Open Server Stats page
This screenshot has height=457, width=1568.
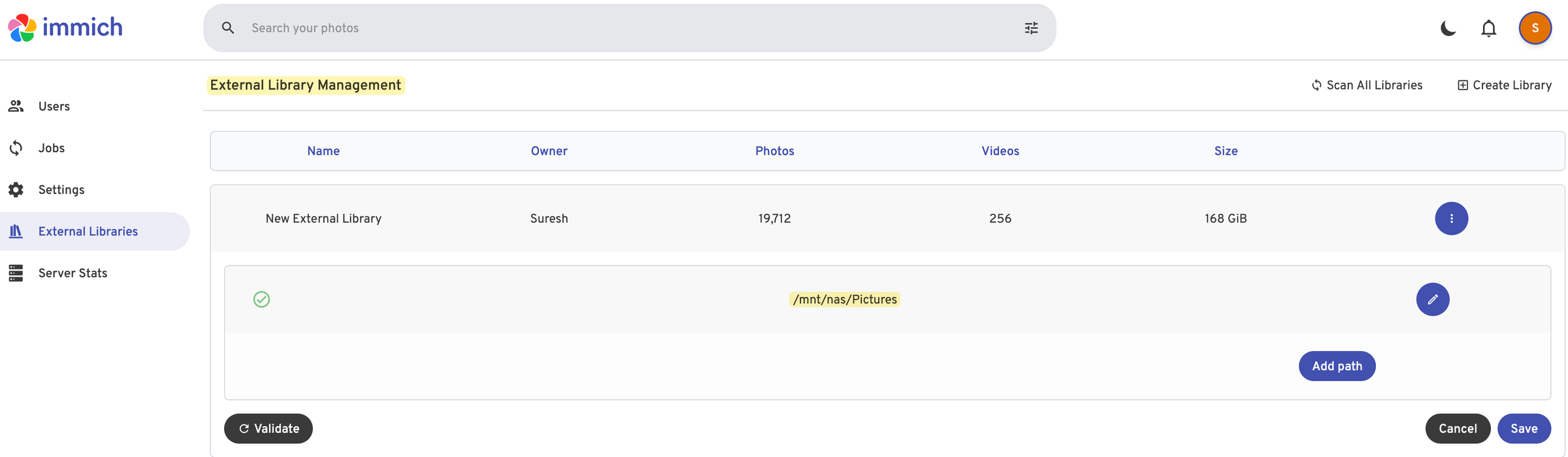(x=73, y=273)
